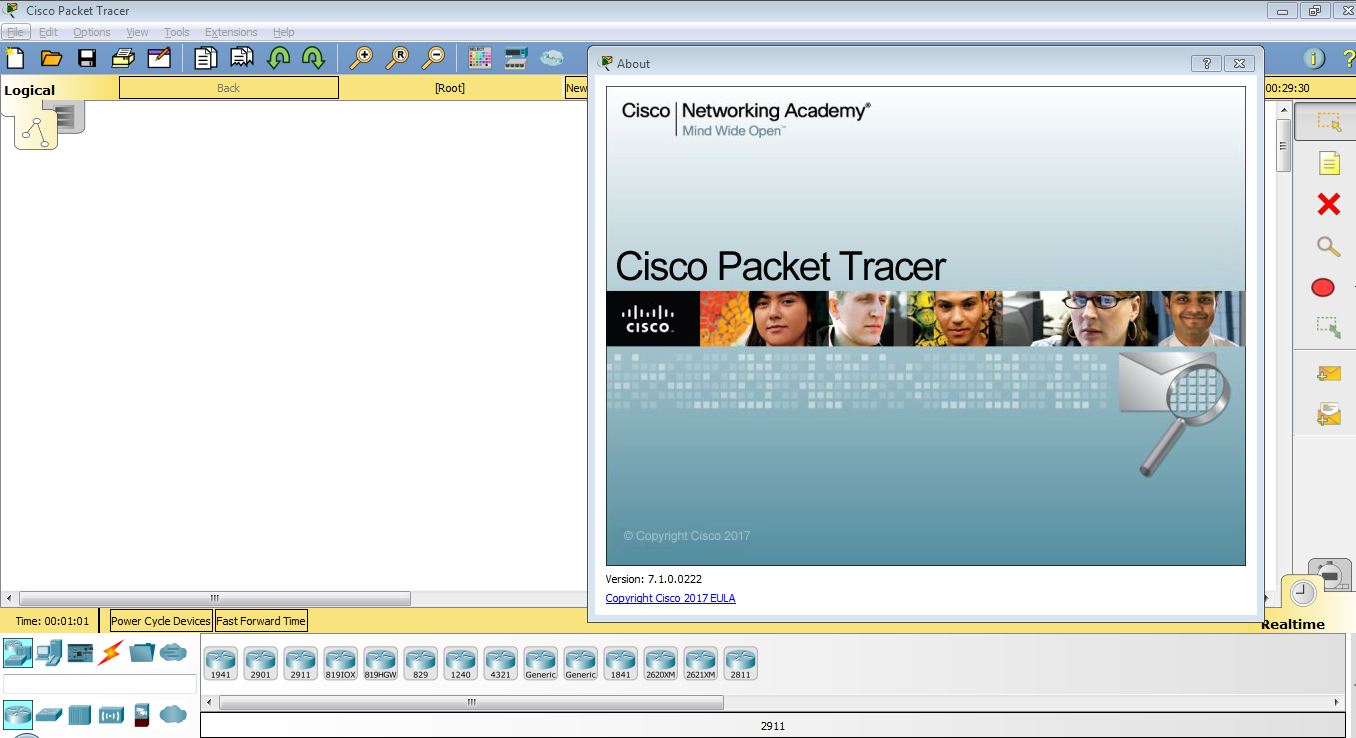
Task: Pick the 819IOX router
Action: [x=341, y=664]
